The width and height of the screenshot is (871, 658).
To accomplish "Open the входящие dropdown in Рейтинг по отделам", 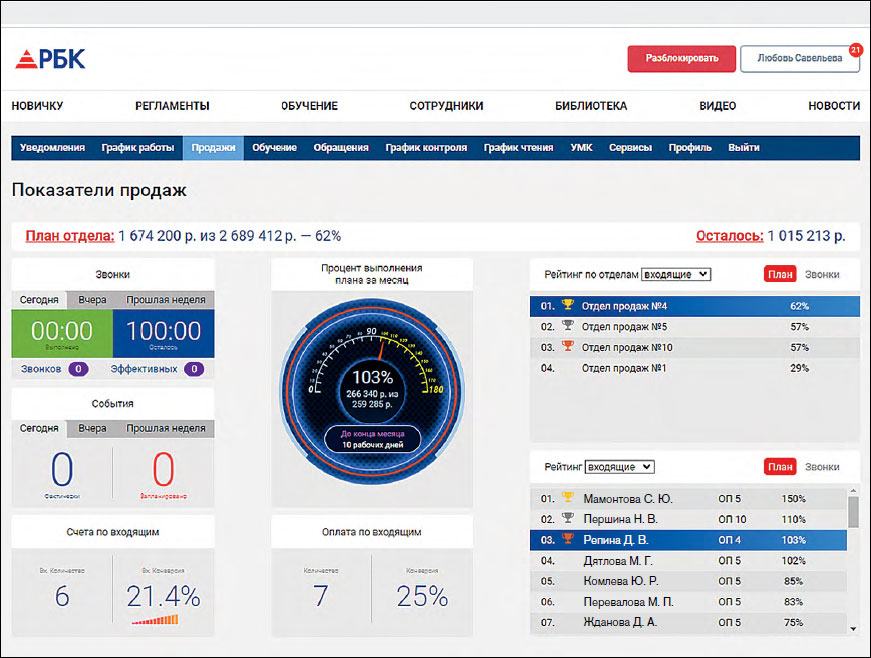I will 675,274.
